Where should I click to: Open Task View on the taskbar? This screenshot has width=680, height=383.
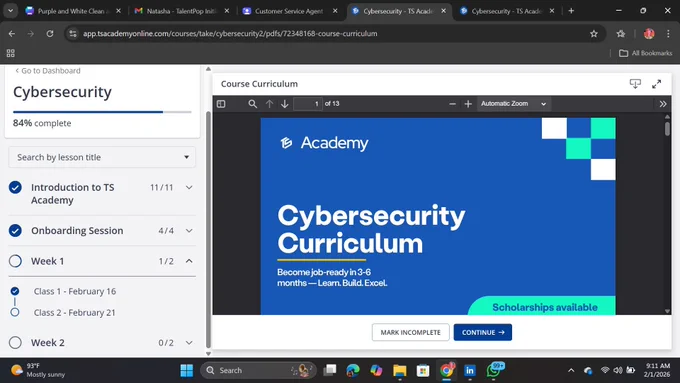(x=330, y=370)
